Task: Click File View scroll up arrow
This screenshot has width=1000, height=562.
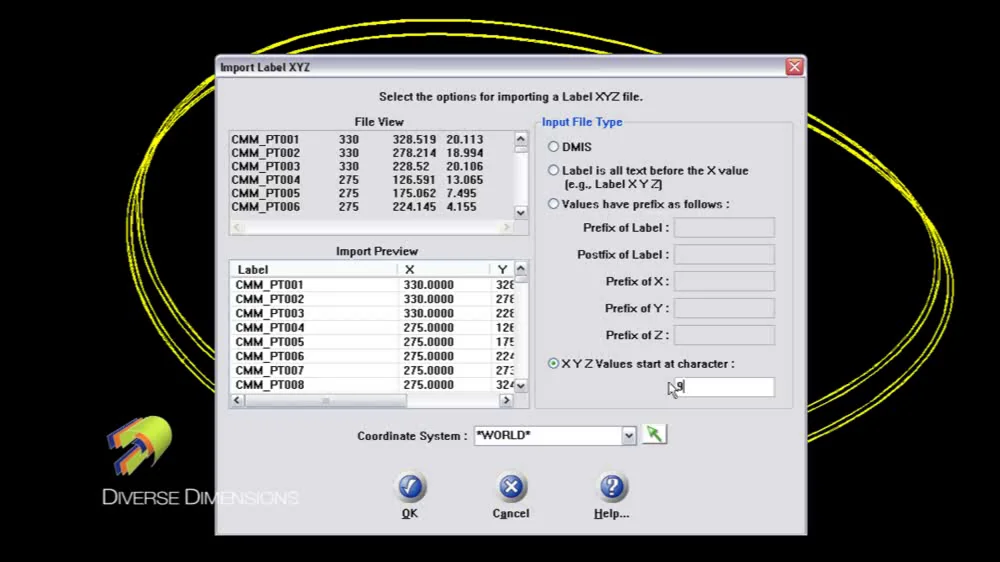Action: [521, 138]
